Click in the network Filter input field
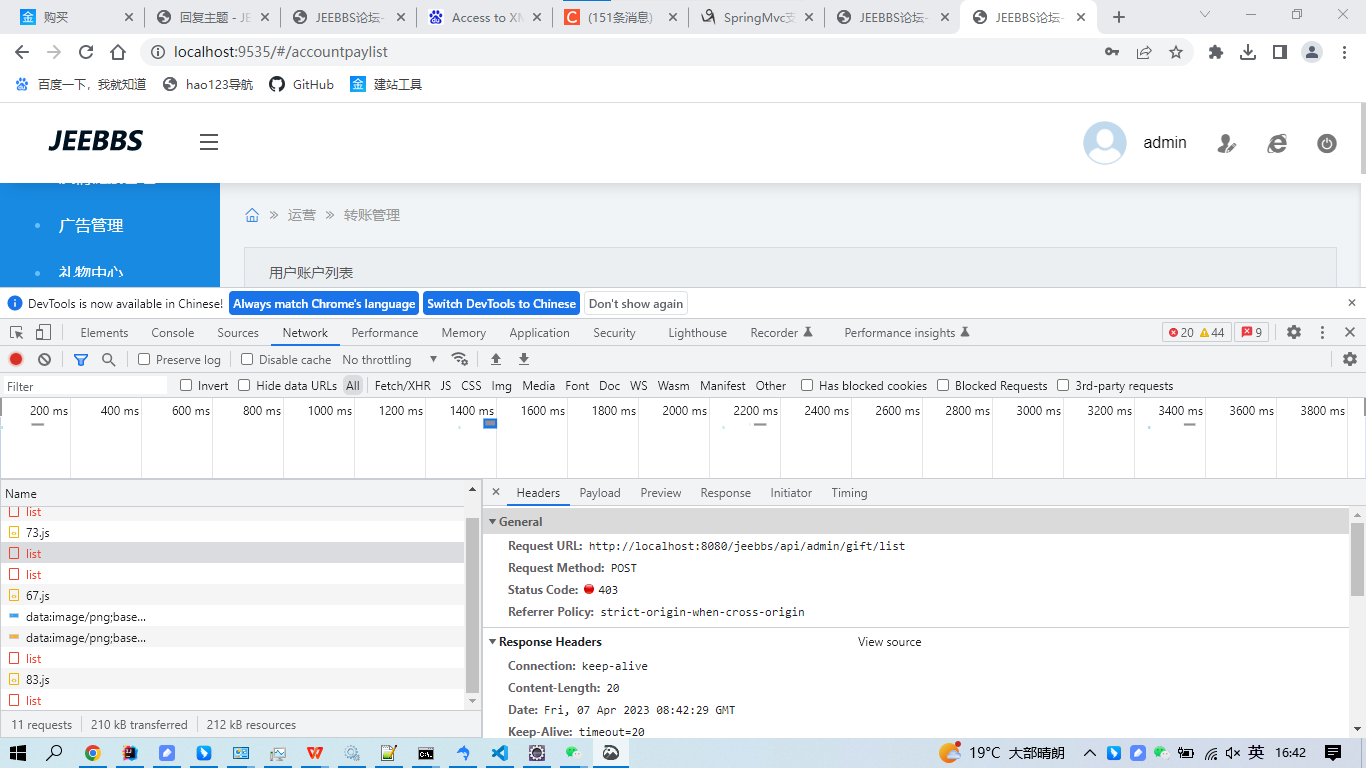Image resolution: width=1366 pixels, height=768 pixels. [x=85, y=386]
